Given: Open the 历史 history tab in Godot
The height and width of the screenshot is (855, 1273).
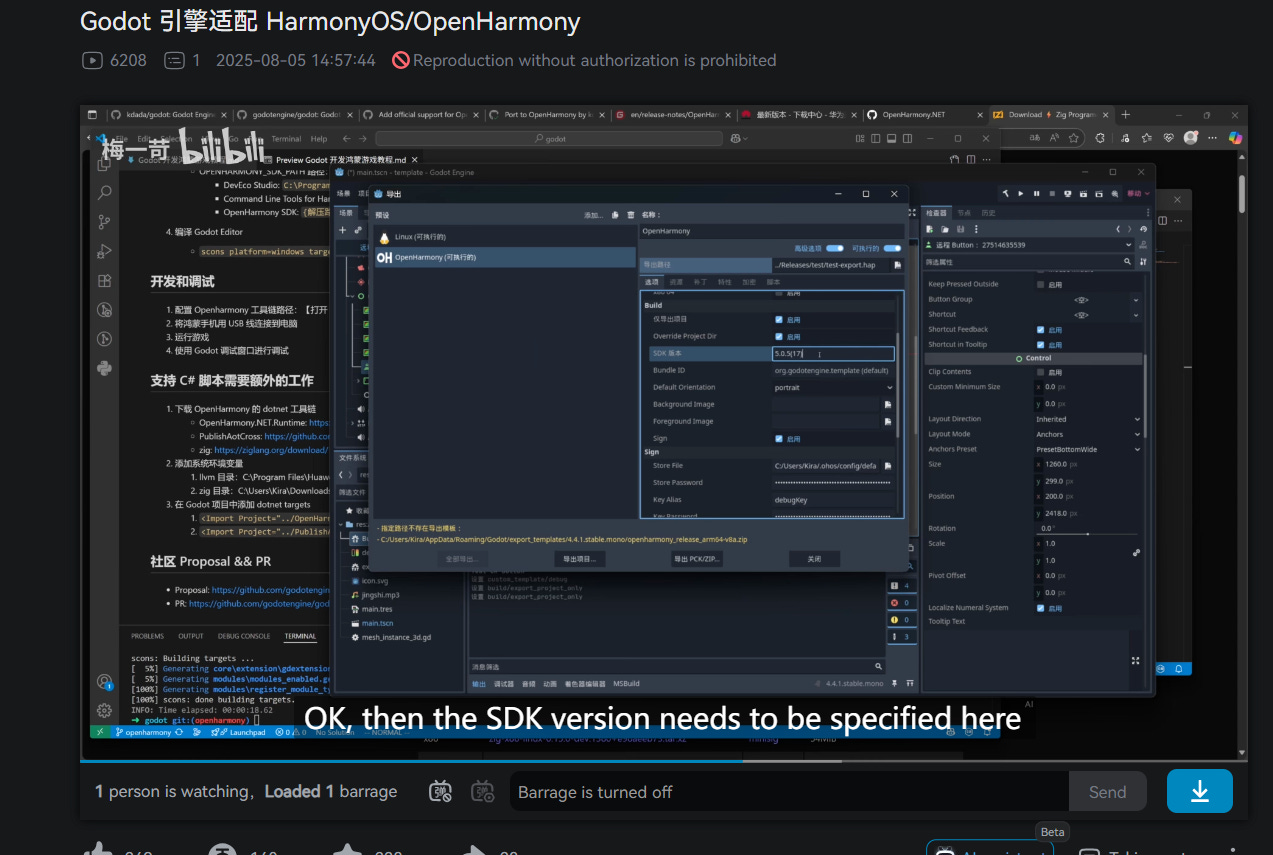Looking at the screenshot, I should tap(987, 212).
